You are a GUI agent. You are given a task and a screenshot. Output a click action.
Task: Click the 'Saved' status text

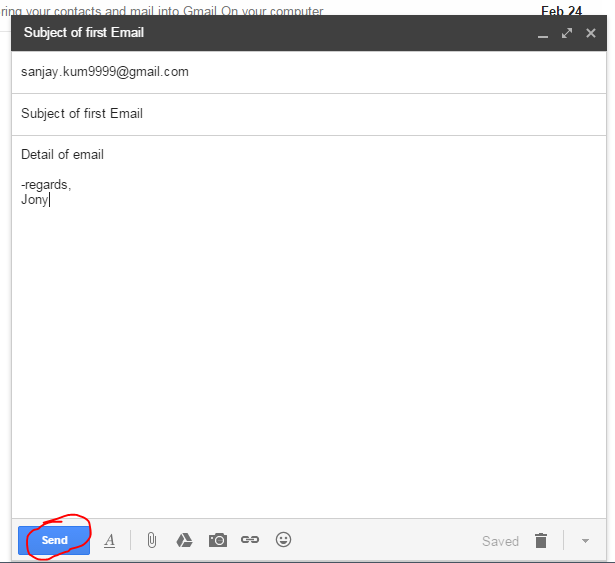click(x=500, y=541)
